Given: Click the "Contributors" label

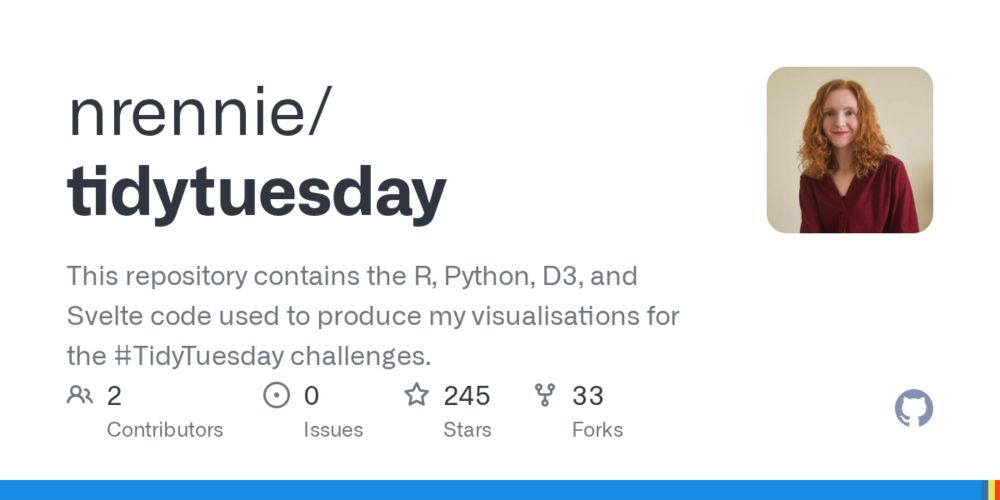Looking at the screenshot, I should tap(165, 430).
